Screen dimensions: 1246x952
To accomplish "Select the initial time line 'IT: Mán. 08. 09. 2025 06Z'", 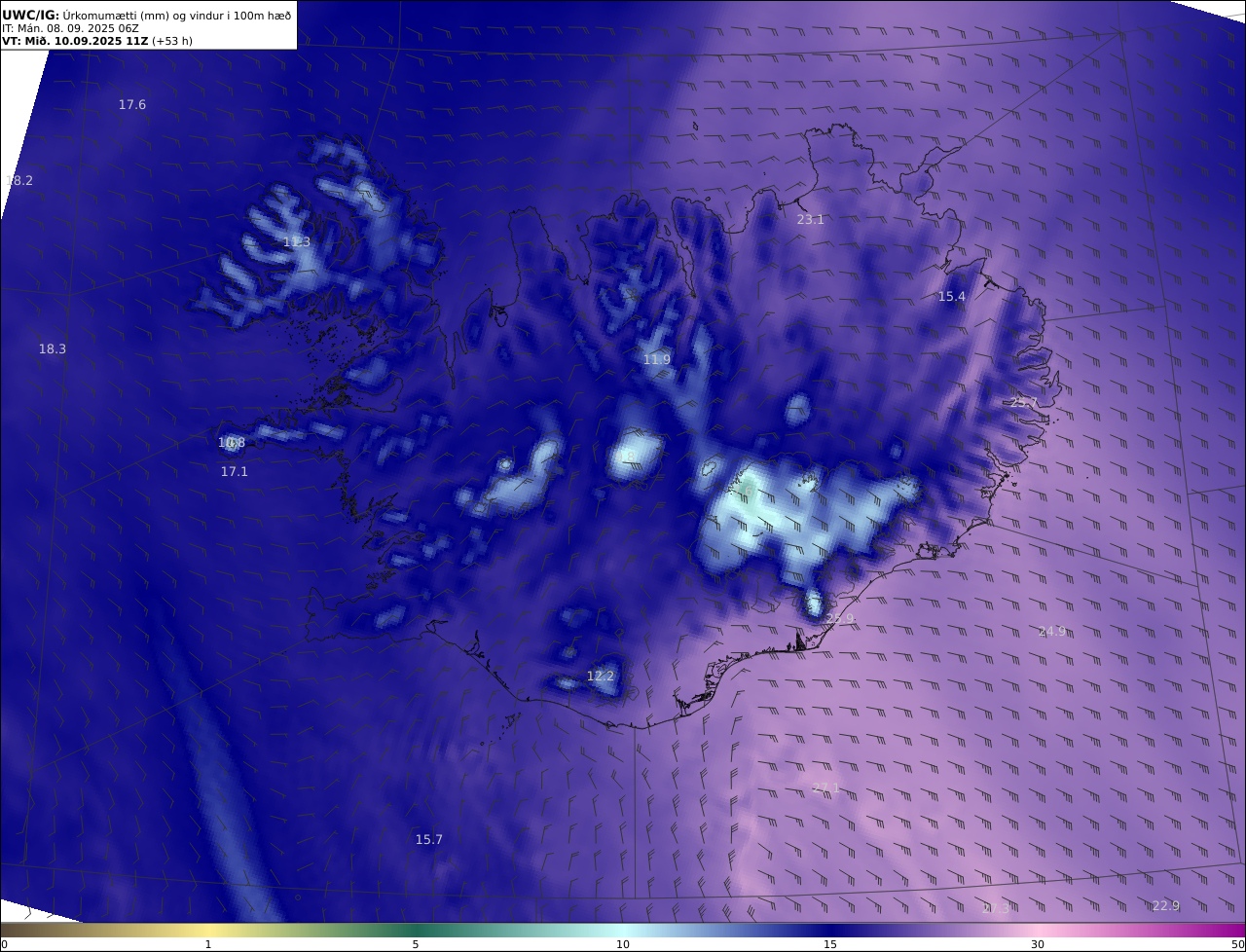I will [x=70, y=28].
